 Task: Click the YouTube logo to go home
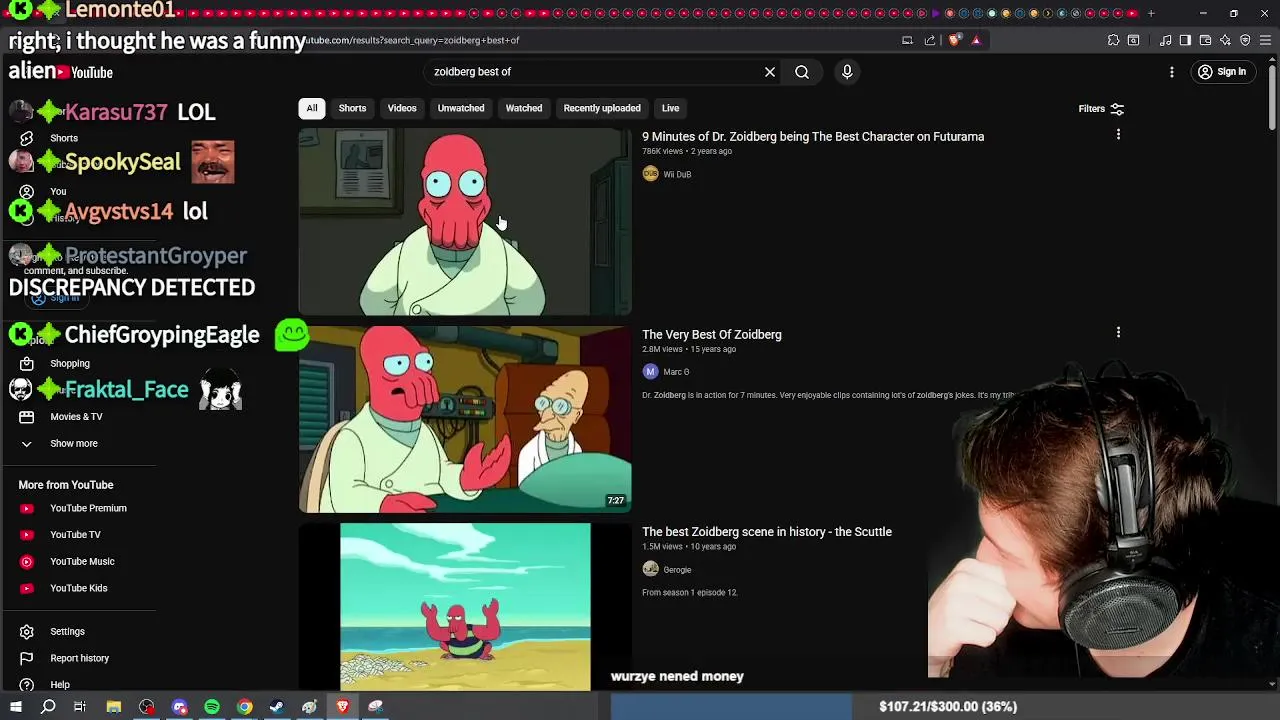(x=84, y=72)
